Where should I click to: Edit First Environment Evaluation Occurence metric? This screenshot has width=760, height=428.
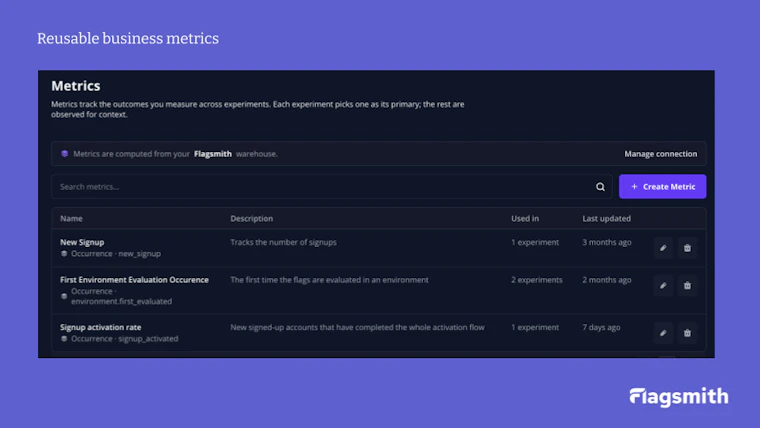[x=663, y=286]
